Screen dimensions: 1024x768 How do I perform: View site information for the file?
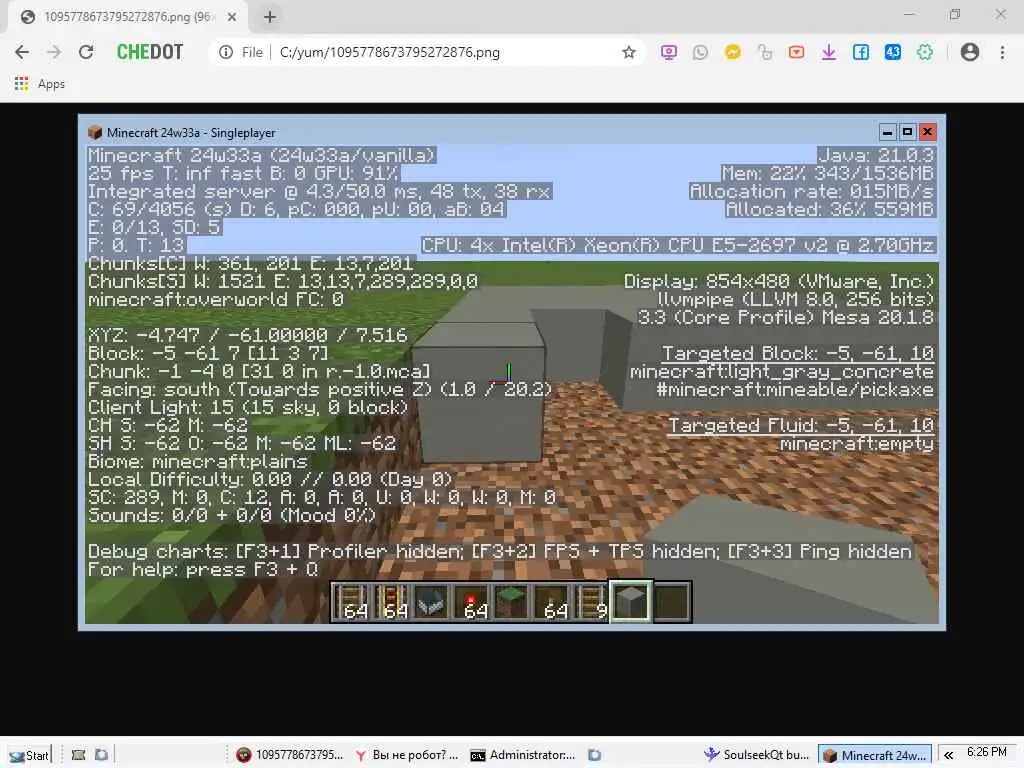click(x=226, y=52)
